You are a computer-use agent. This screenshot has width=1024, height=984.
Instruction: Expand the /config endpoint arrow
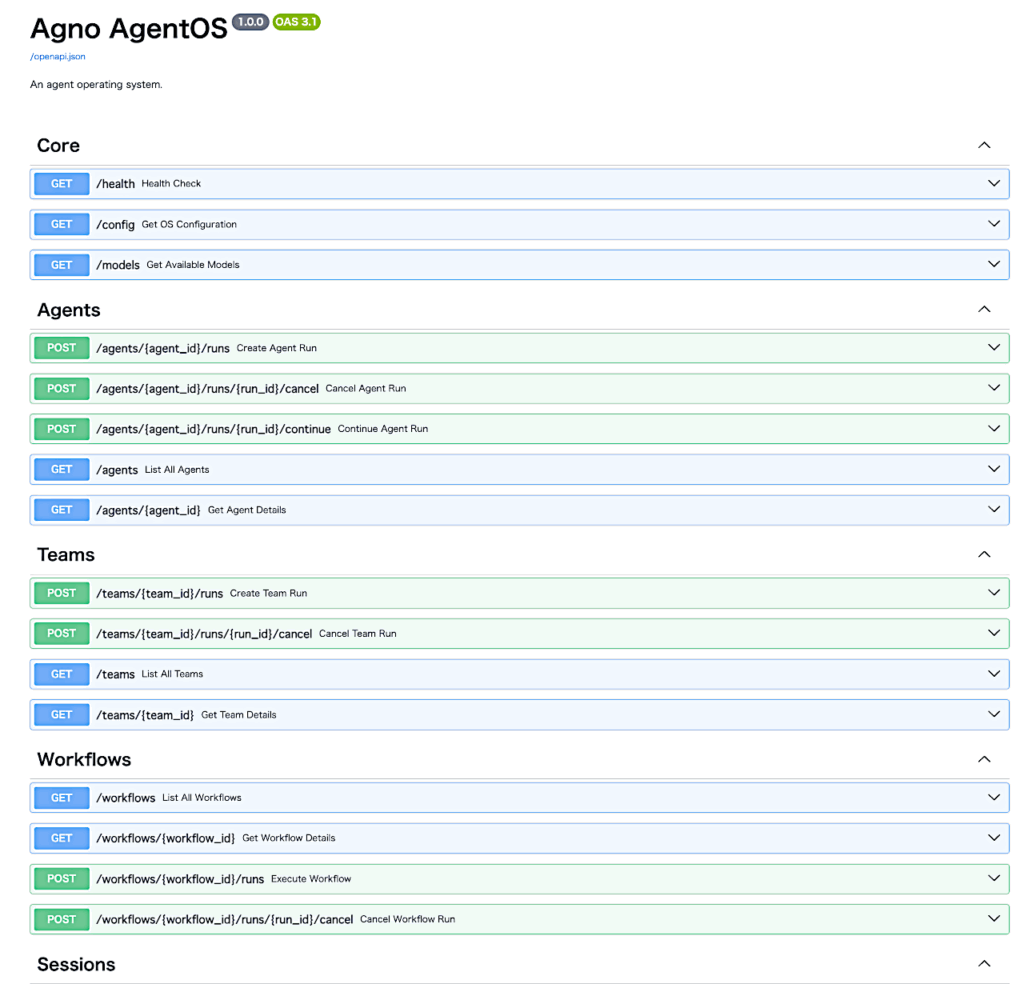pyautogui.click(x=993, y=224)
